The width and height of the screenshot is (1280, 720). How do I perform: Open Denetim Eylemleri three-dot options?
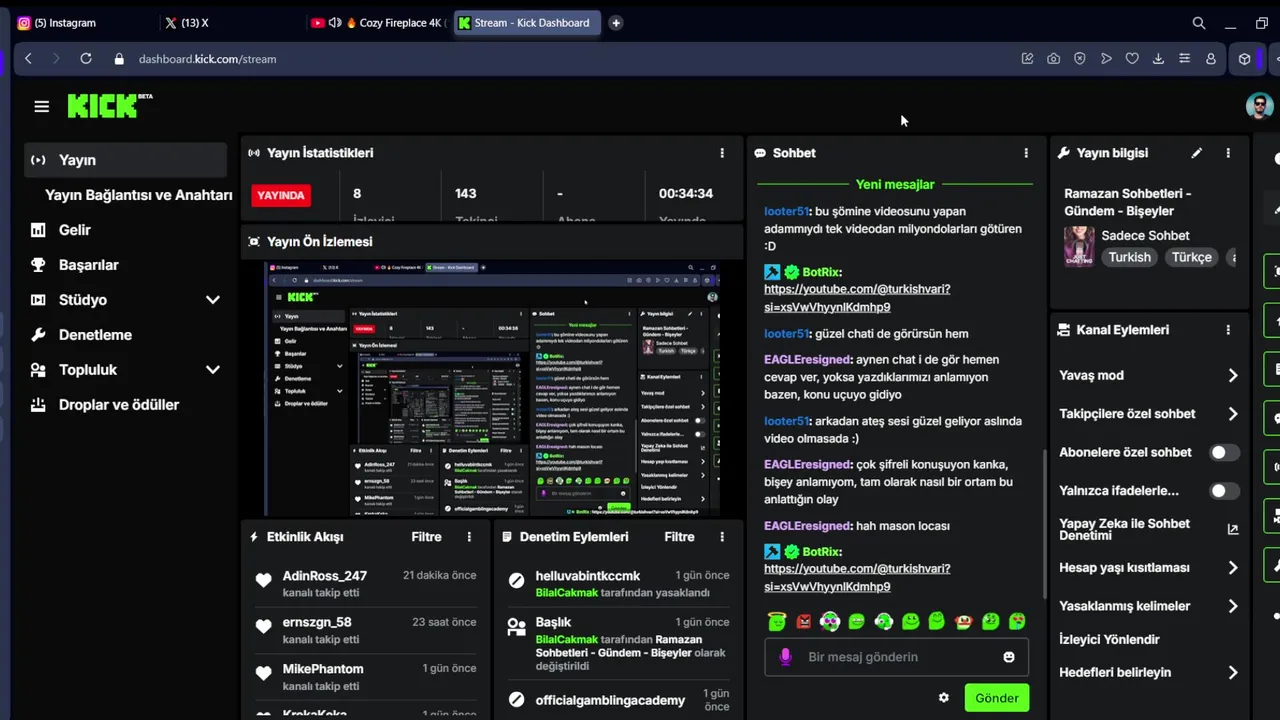[722, 537]
